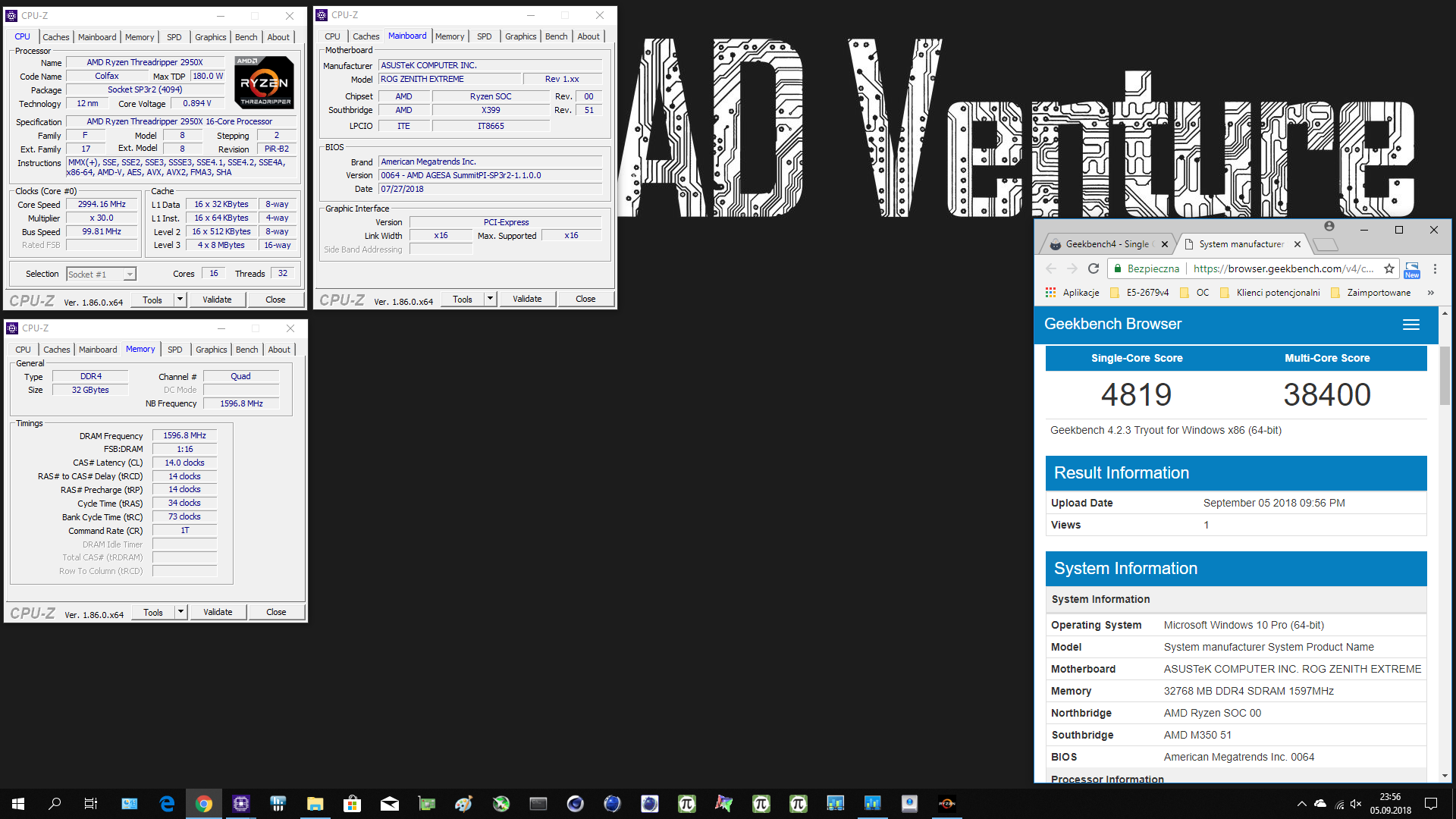Open the Chrome profile avatar icon
The height and width of the screenshot is (819, 1456).
[x=1329, y=226]
